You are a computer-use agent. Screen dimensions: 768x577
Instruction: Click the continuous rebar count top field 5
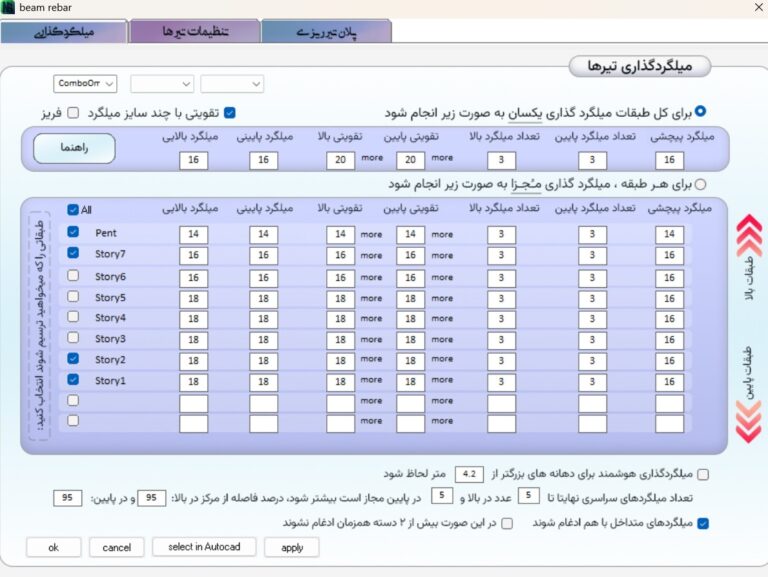tap(528, 496)
